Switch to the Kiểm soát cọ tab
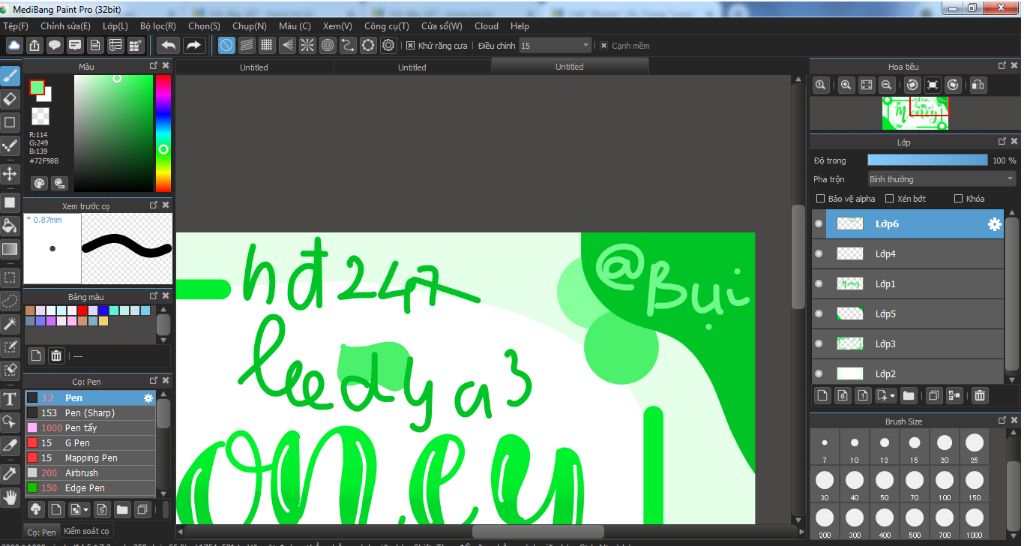1024x546 pixels. [86, 530]
